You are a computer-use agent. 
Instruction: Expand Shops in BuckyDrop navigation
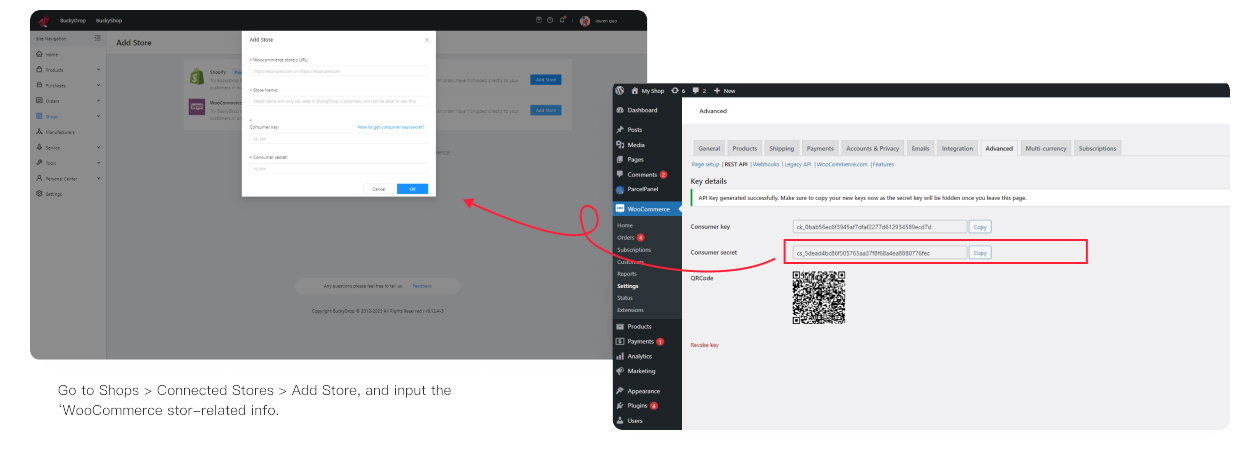(x=98, y=116)
